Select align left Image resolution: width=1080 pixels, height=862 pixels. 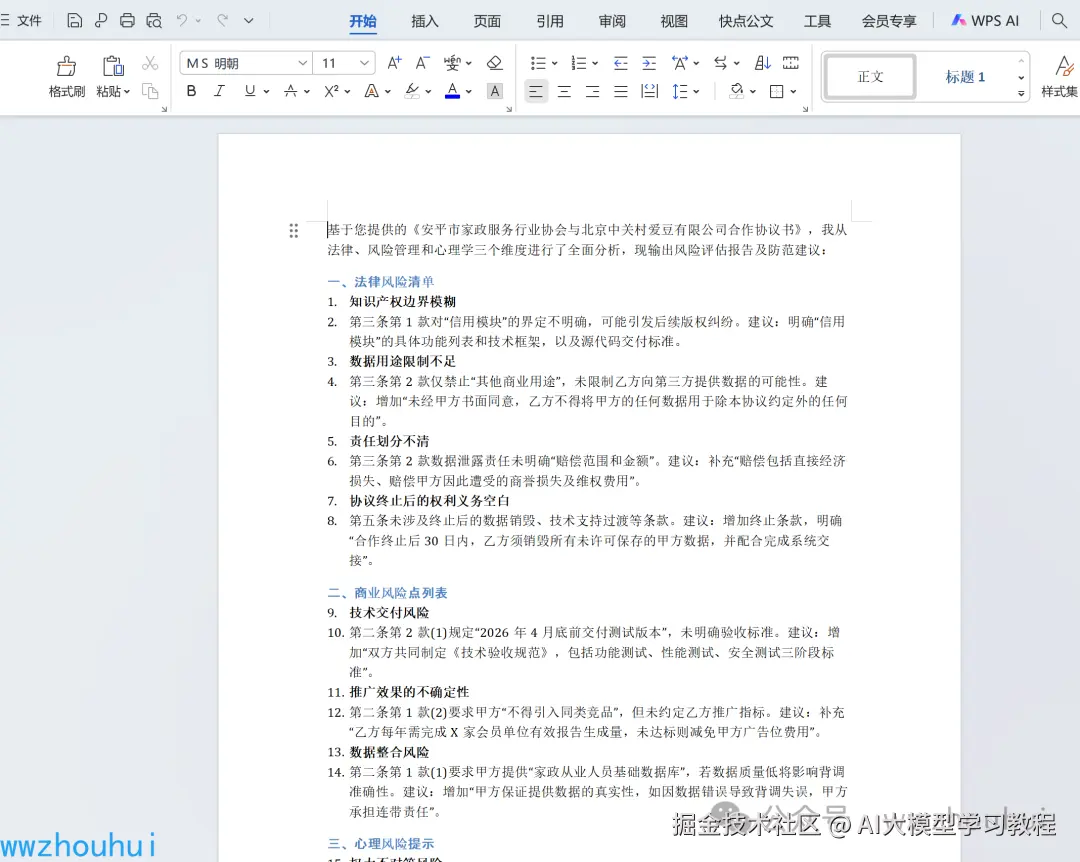[536, 91]
